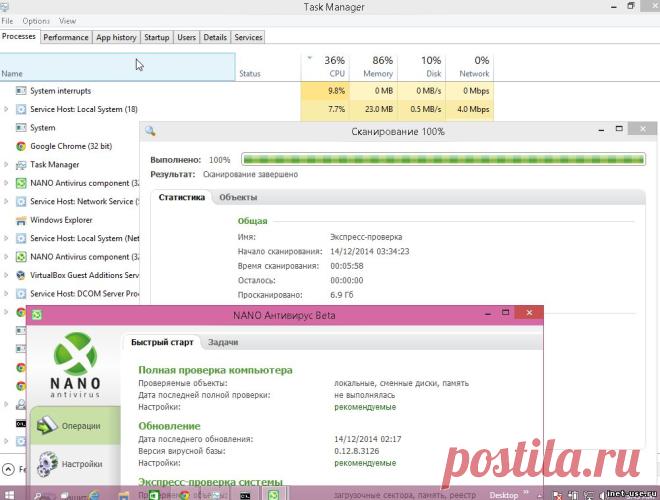
Task: Click the Windows Explorer process icon
Action: click(21, 220)
